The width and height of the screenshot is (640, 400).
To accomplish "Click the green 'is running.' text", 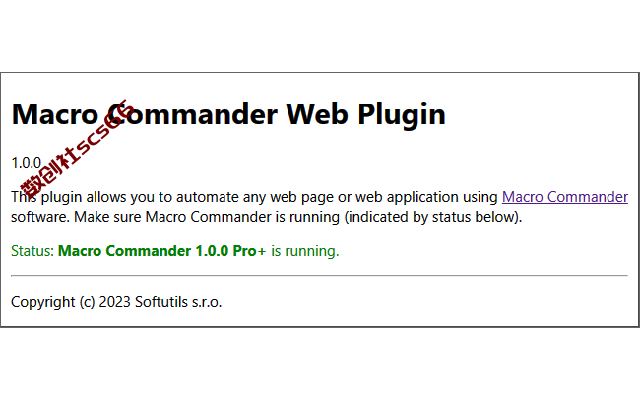I will point(305,251).
